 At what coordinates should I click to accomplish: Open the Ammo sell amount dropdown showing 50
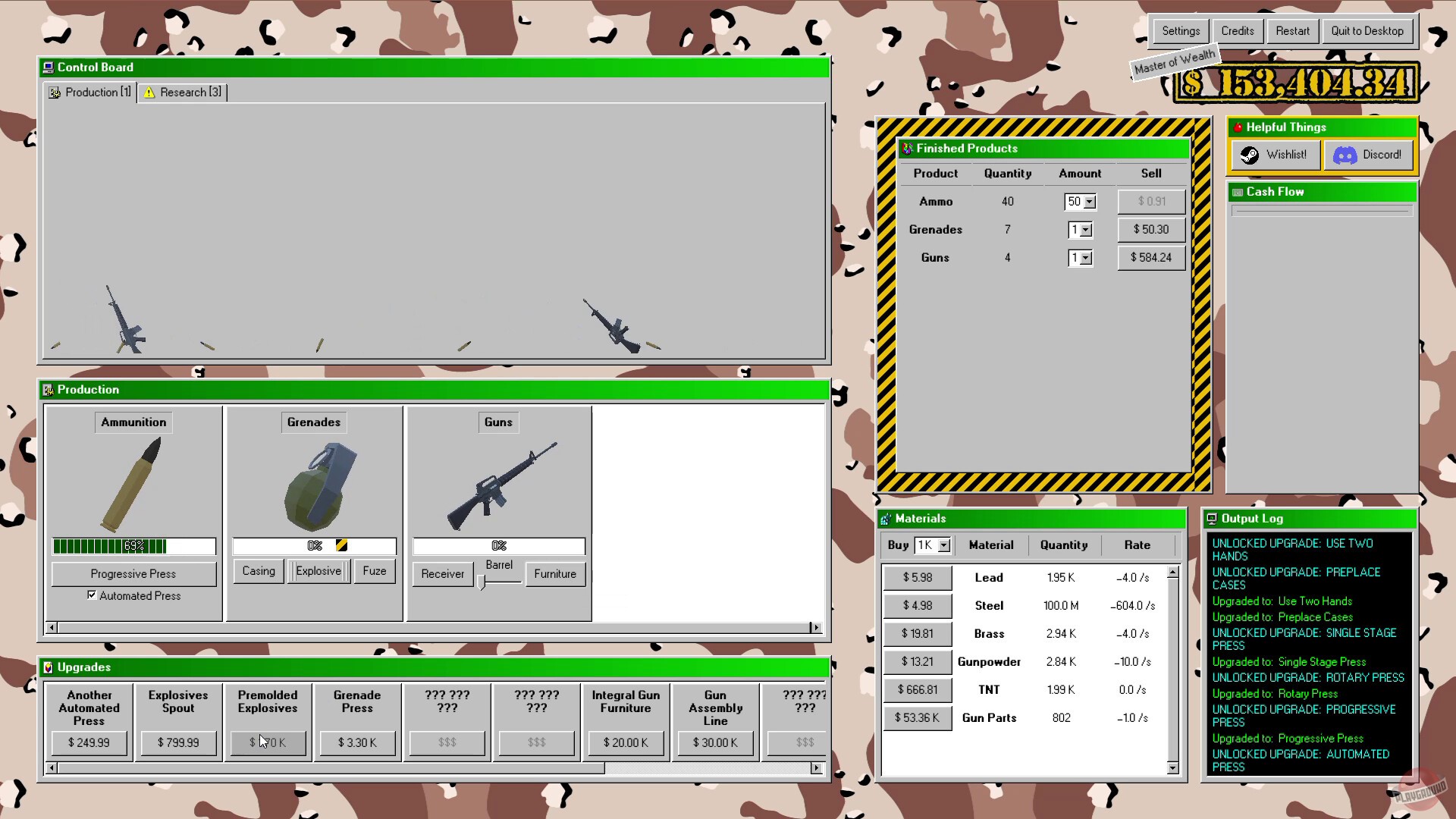tap(1090, 201)
